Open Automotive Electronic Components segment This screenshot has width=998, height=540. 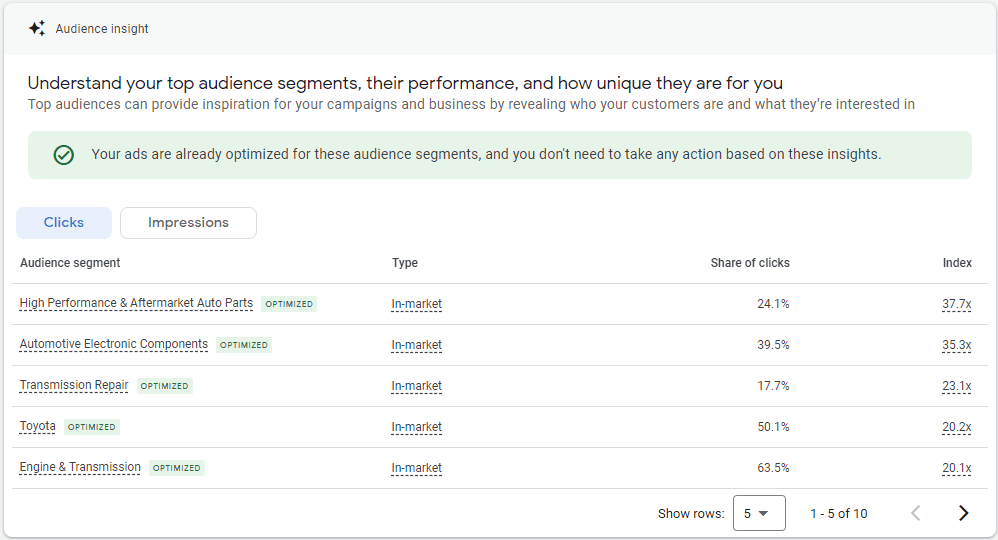point(114,344)
